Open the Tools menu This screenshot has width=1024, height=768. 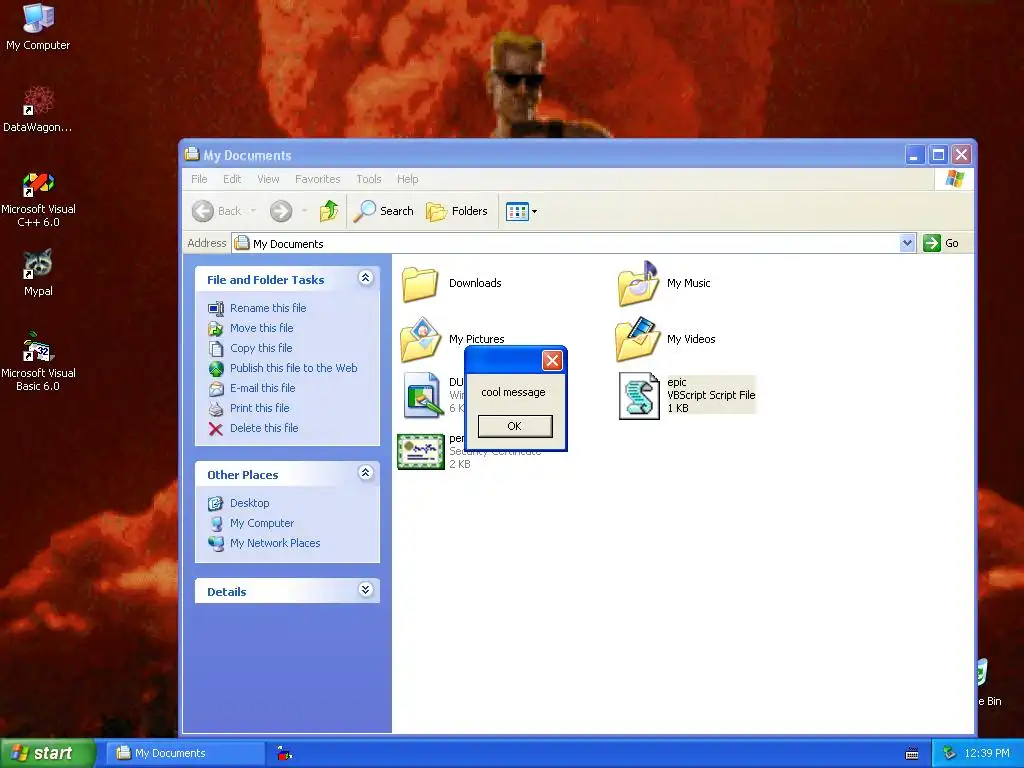coord(368,179)
